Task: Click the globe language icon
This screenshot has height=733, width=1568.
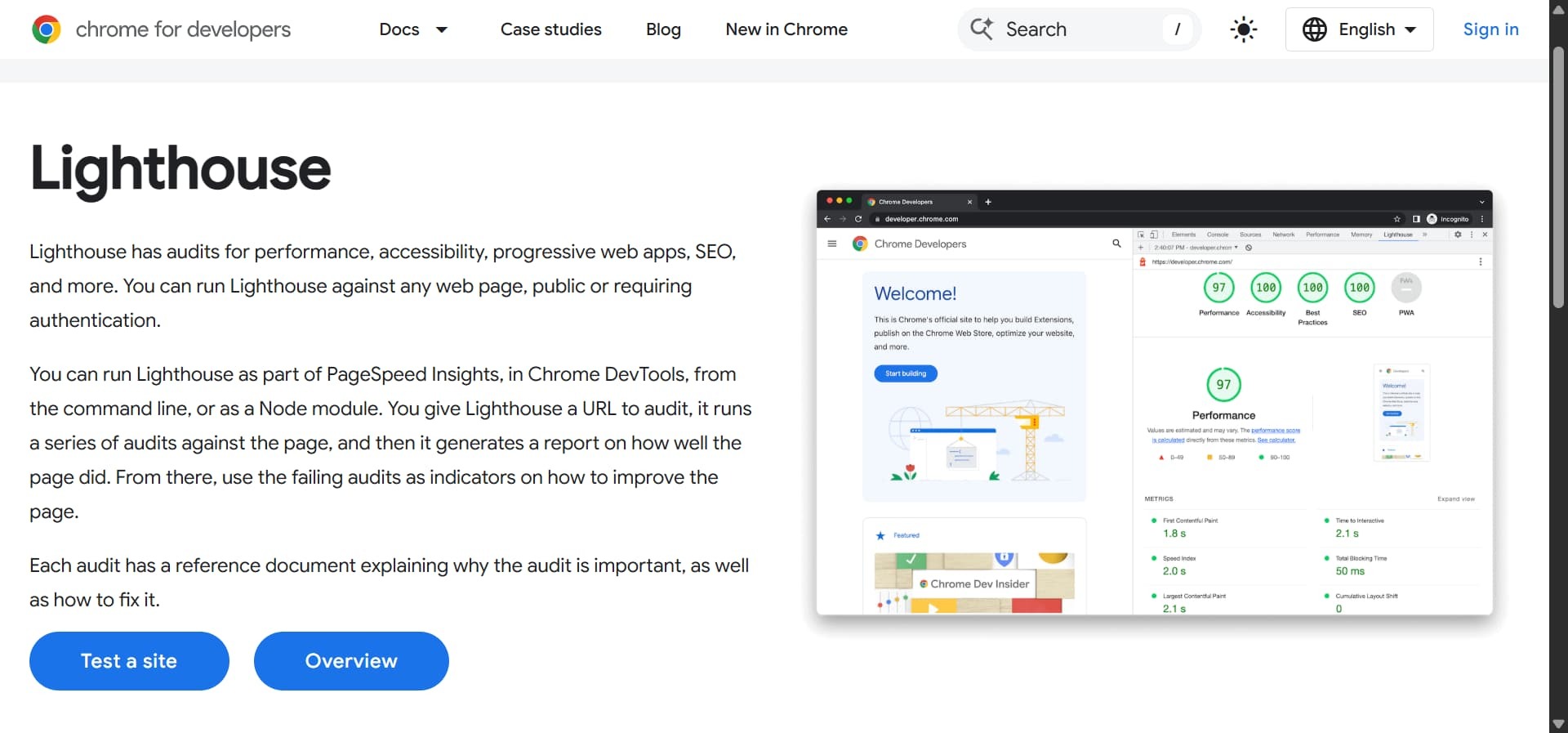Action: click(1315, 29)
